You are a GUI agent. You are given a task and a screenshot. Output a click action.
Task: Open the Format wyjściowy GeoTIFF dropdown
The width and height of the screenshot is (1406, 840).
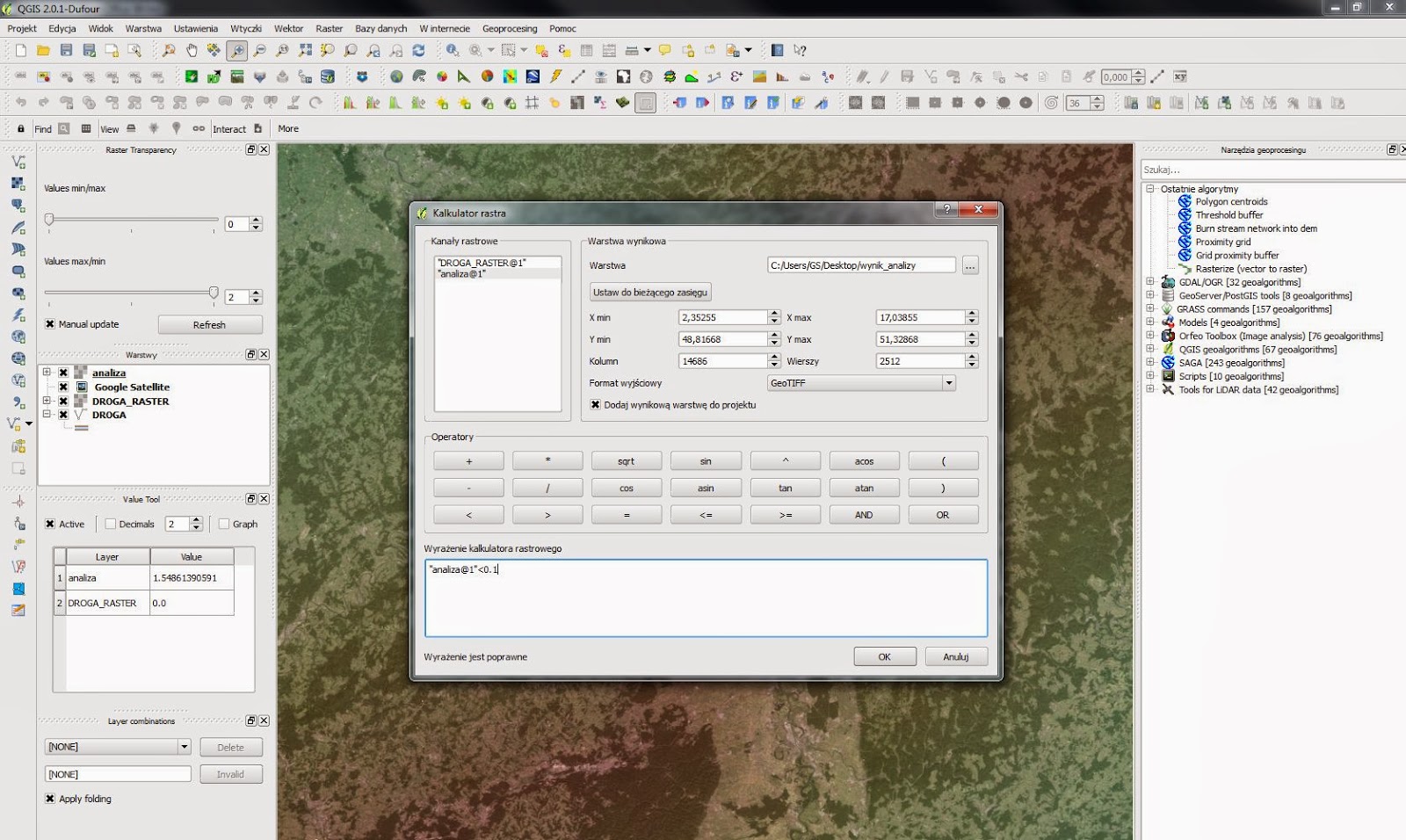861,383
